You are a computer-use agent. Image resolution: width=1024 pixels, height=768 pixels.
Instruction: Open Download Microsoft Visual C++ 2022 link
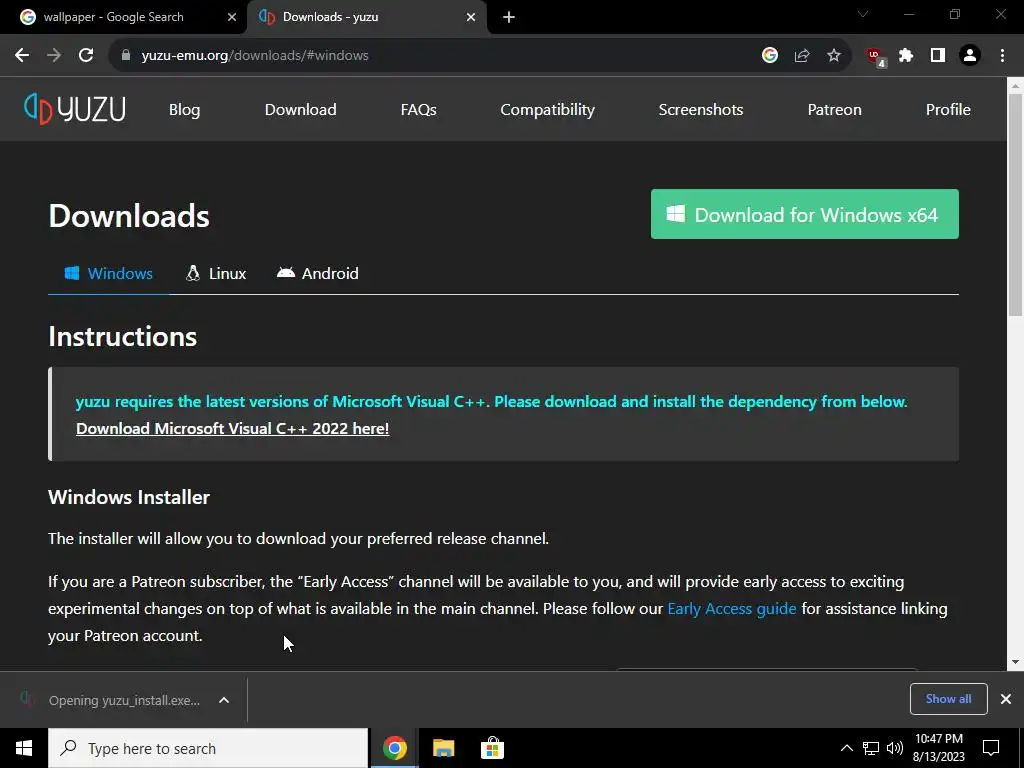coord(232,428)
